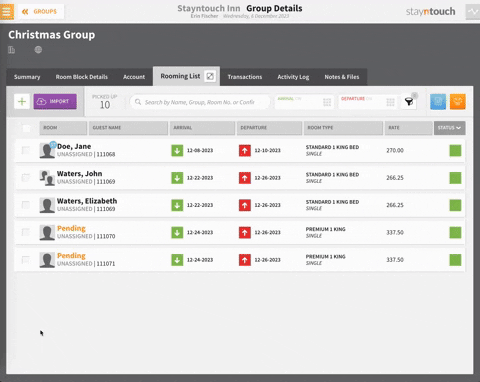
Task: Go back to Groups
Action: [40, 12]
